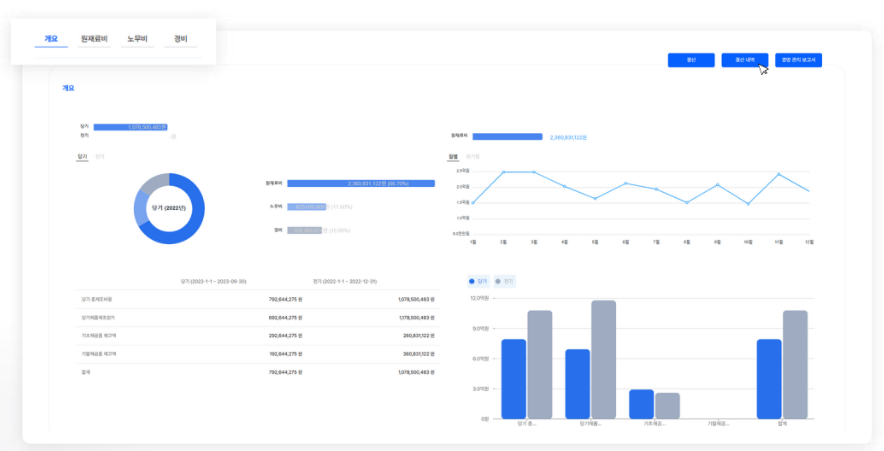
Task: Open the 개요 tab
Action: [51, 40]
